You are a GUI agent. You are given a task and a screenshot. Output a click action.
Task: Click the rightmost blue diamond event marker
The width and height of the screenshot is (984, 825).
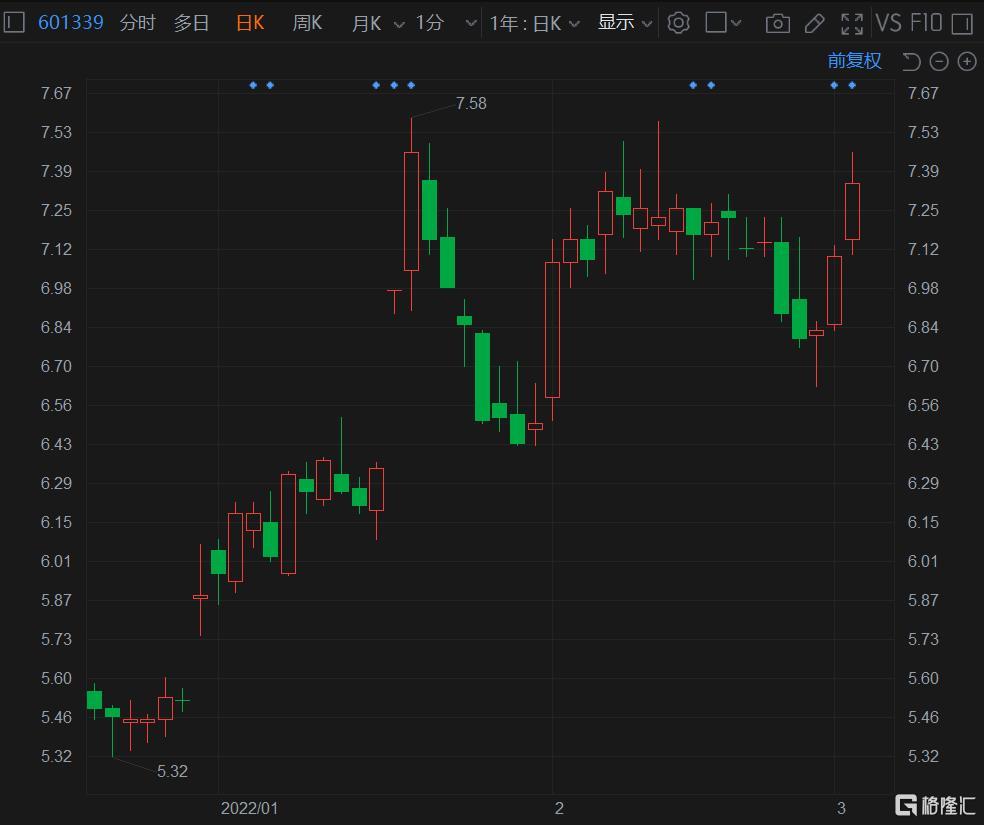click(852, 85)
